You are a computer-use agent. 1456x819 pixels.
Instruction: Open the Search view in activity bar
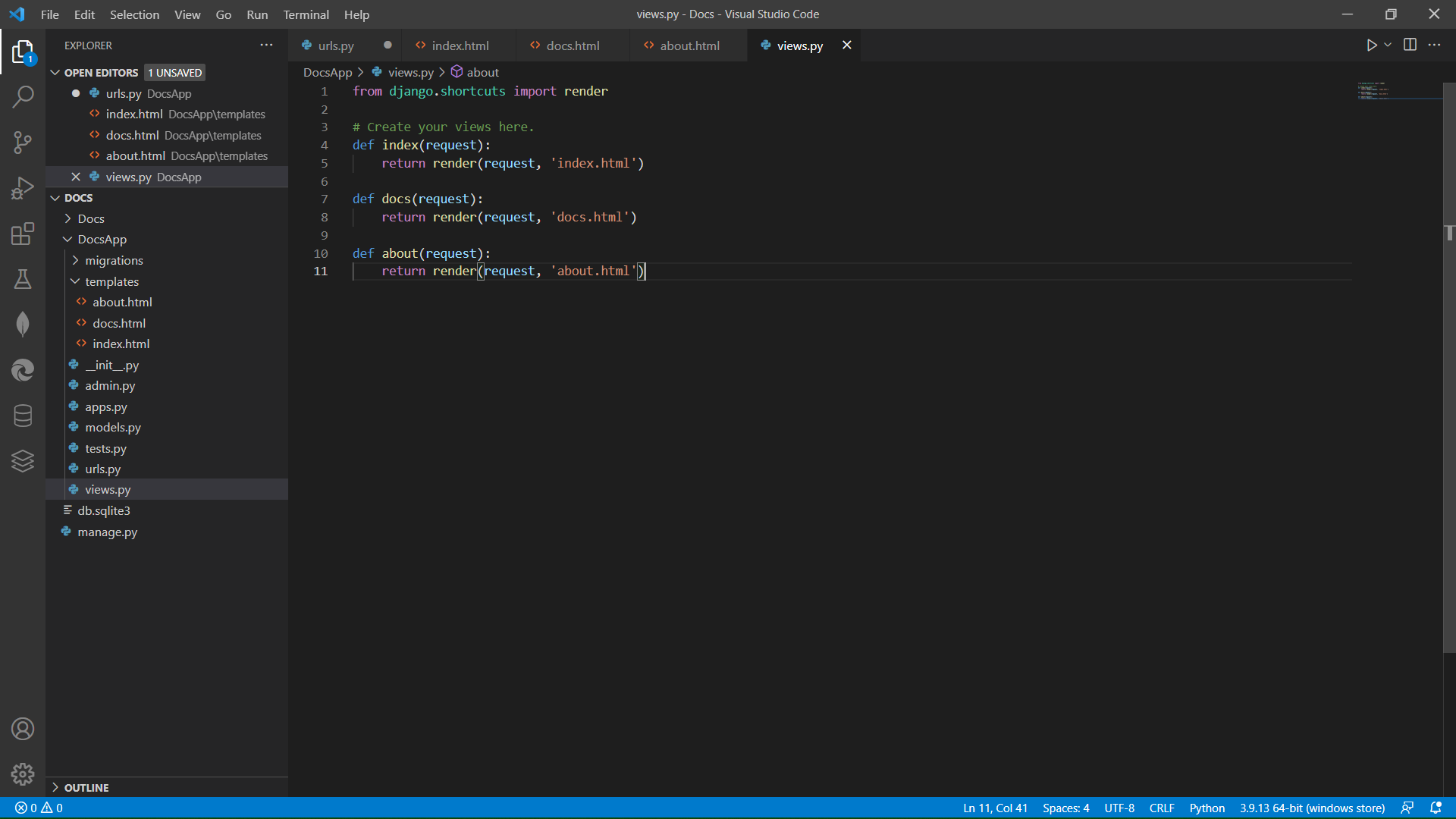pyautogui.click(x=23, y=97)
